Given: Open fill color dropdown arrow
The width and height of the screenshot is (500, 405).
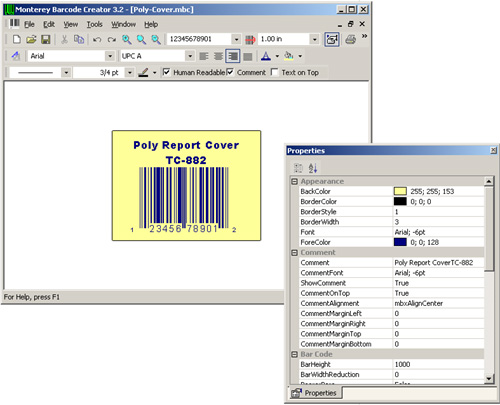Looking at the screenshot, I should coord(300,56).
